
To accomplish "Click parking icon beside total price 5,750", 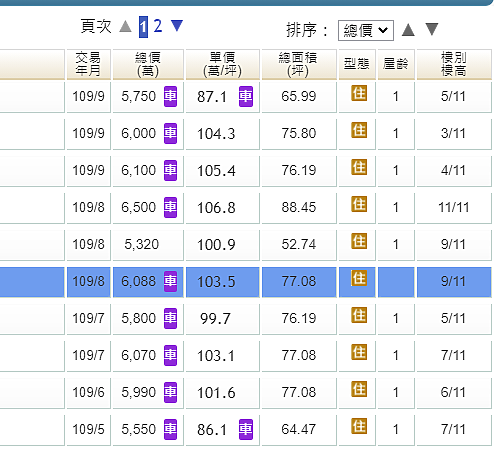I will click(x=170, y=96).
